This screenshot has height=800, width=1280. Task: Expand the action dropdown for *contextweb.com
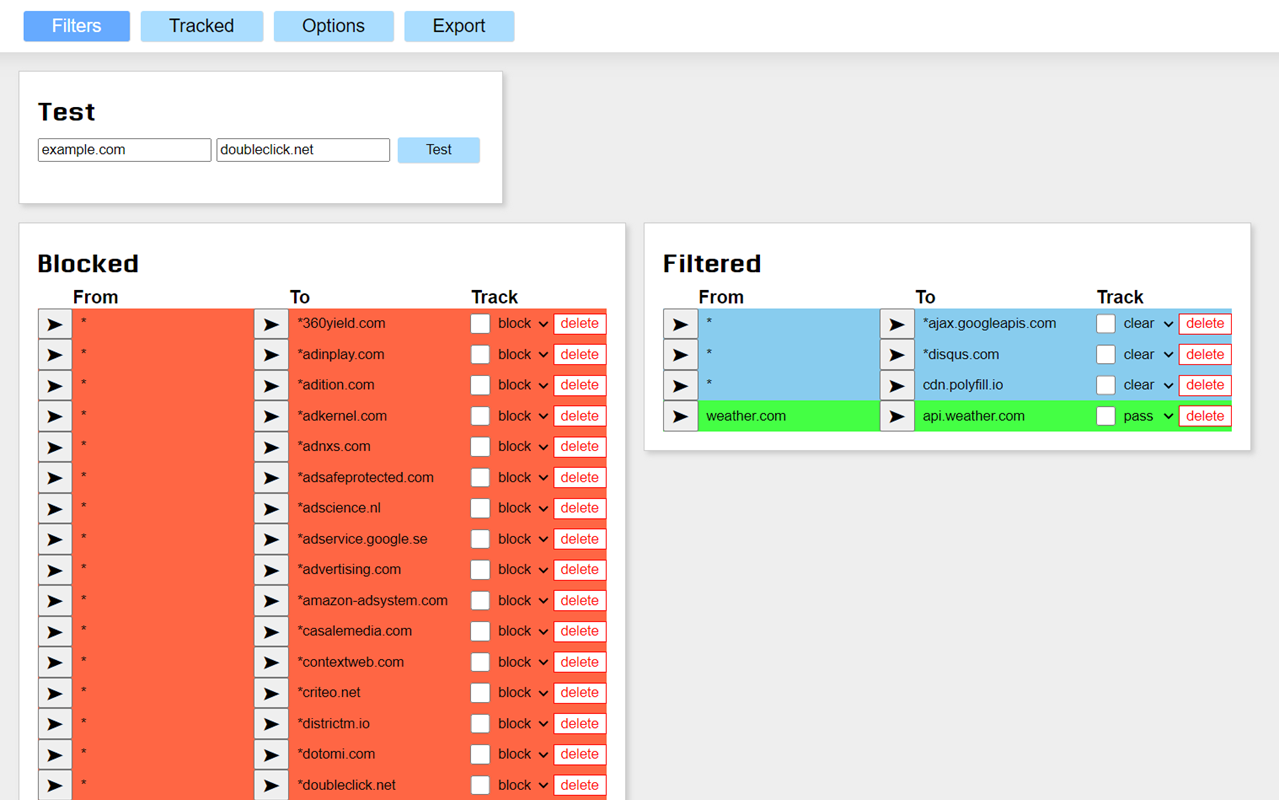523,662
